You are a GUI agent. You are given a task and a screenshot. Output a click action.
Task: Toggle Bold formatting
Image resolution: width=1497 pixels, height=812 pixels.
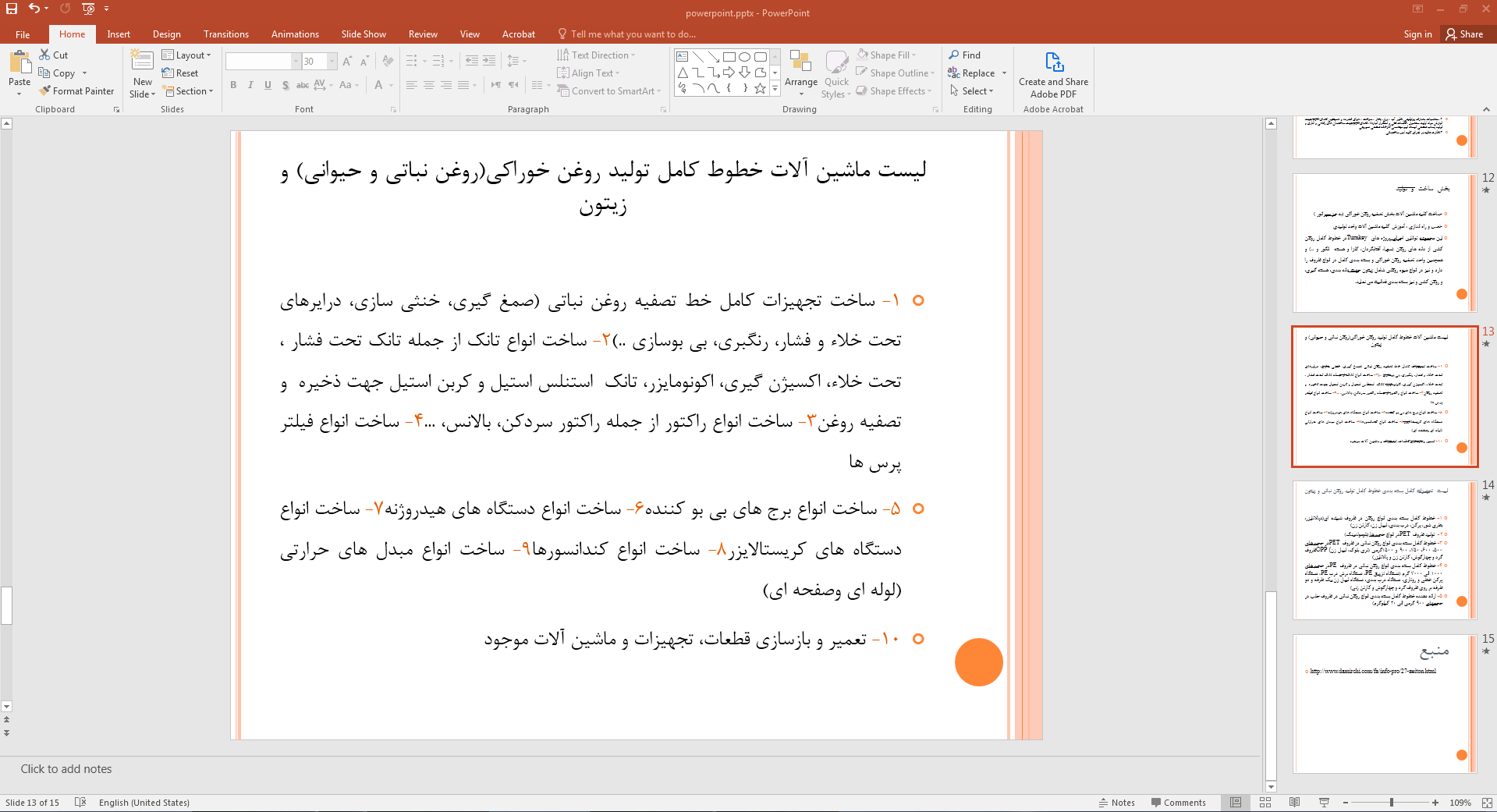[233, 85]
